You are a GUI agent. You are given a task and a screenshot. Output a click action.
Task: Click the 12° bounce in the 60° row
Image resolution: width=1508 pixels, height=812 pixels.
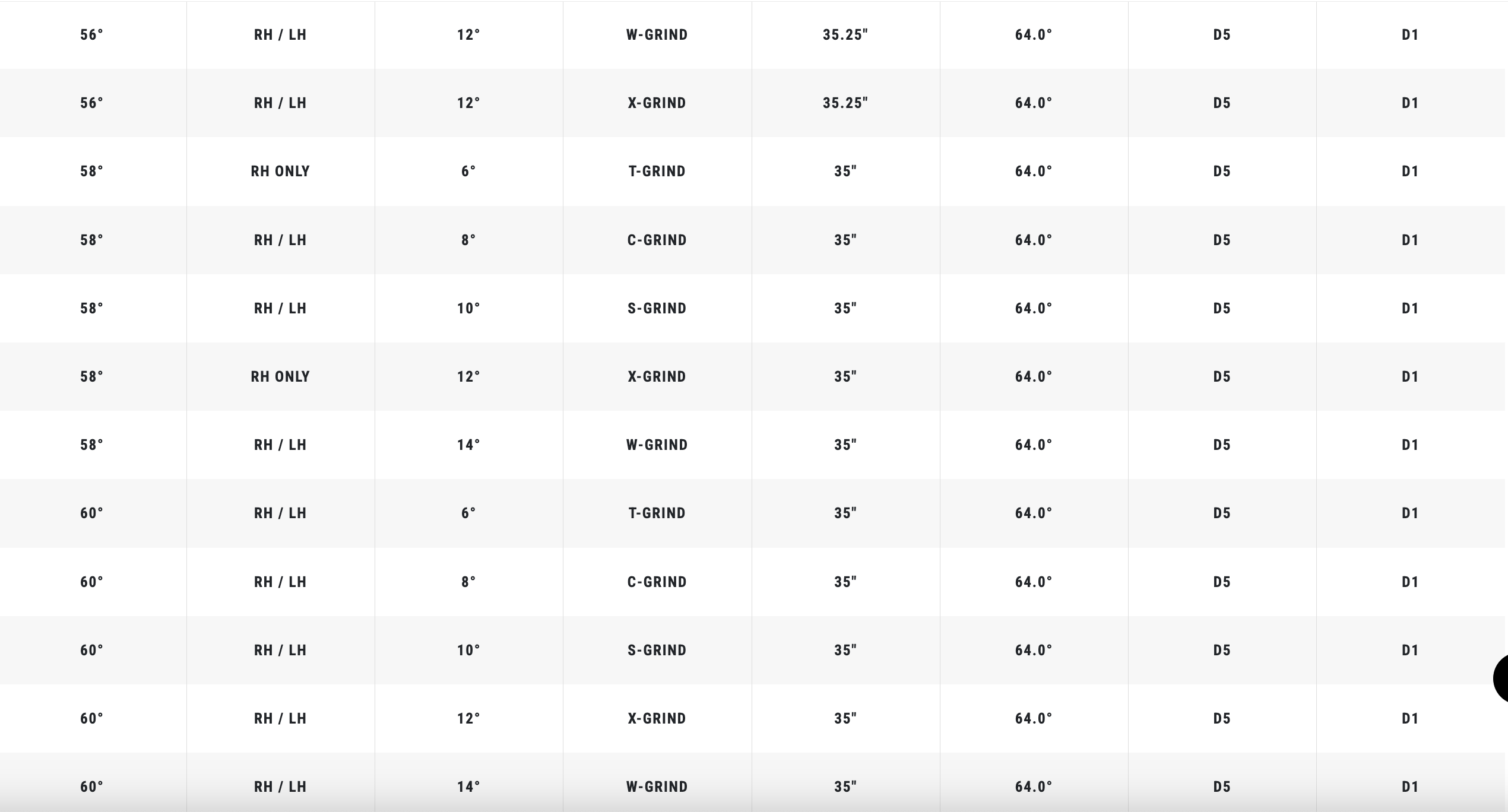(468, 719)
